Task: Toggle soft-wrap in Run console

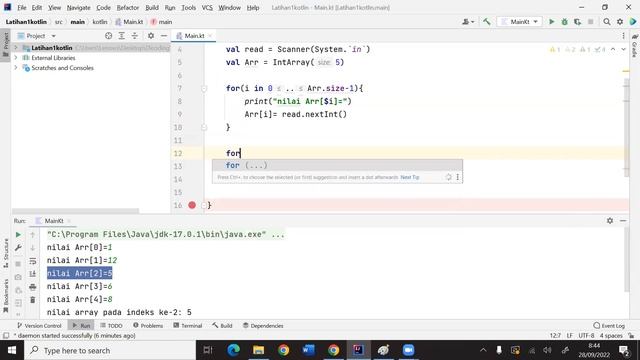Action: 33,261
